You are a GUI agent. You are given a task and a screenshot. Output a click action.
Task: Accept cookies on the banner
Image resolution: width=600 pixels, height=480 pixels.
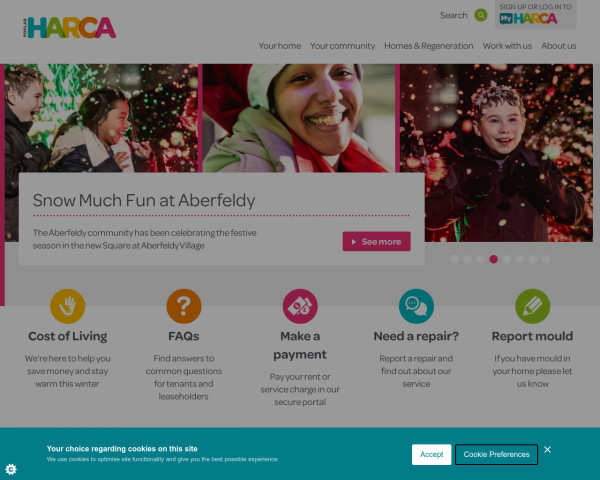[432, 454]
